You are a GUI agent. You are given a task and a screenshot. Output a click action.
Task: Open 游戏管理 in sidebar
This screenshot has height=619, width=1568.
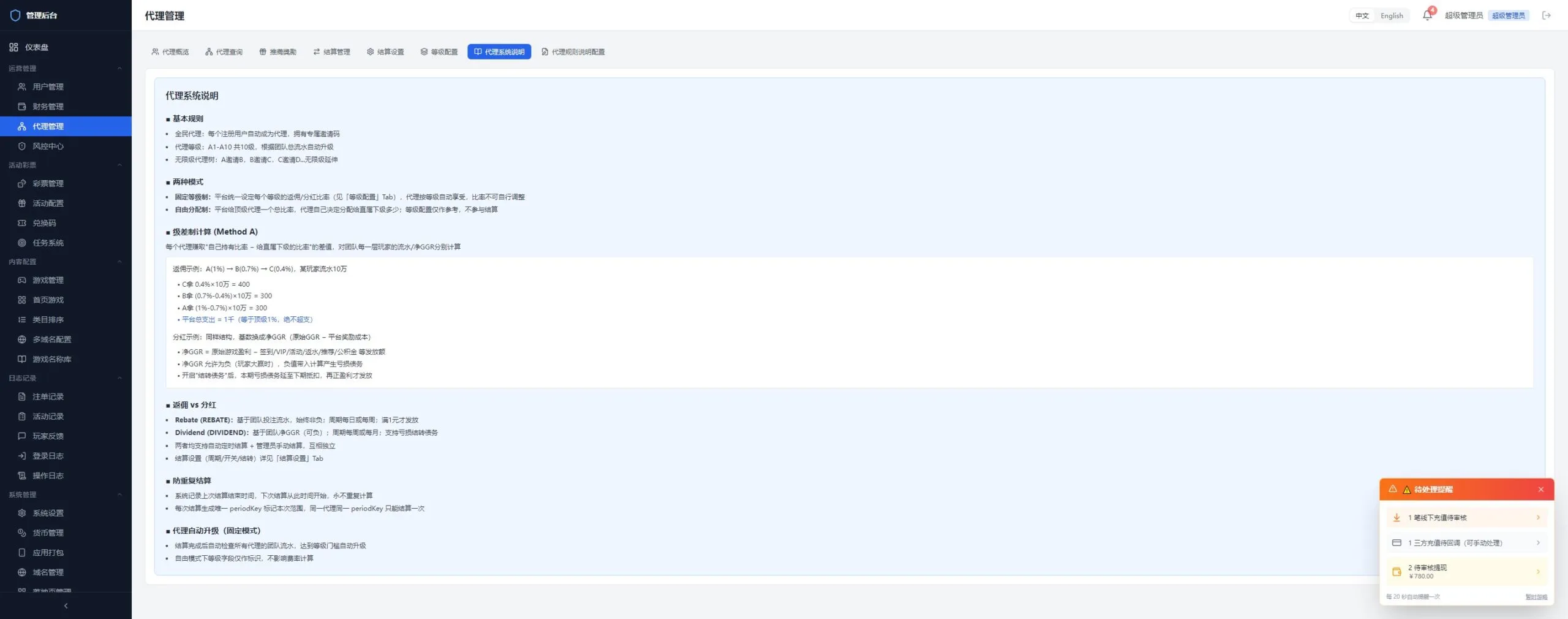[66, 280]
